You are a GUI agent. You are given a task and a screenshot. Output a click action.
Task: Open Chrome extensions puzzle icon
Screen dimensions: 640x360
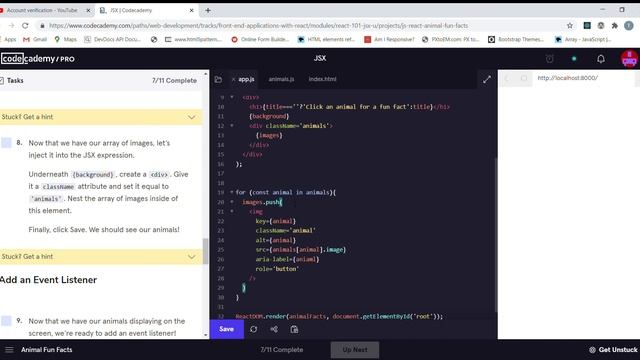[x=615, y=26]
